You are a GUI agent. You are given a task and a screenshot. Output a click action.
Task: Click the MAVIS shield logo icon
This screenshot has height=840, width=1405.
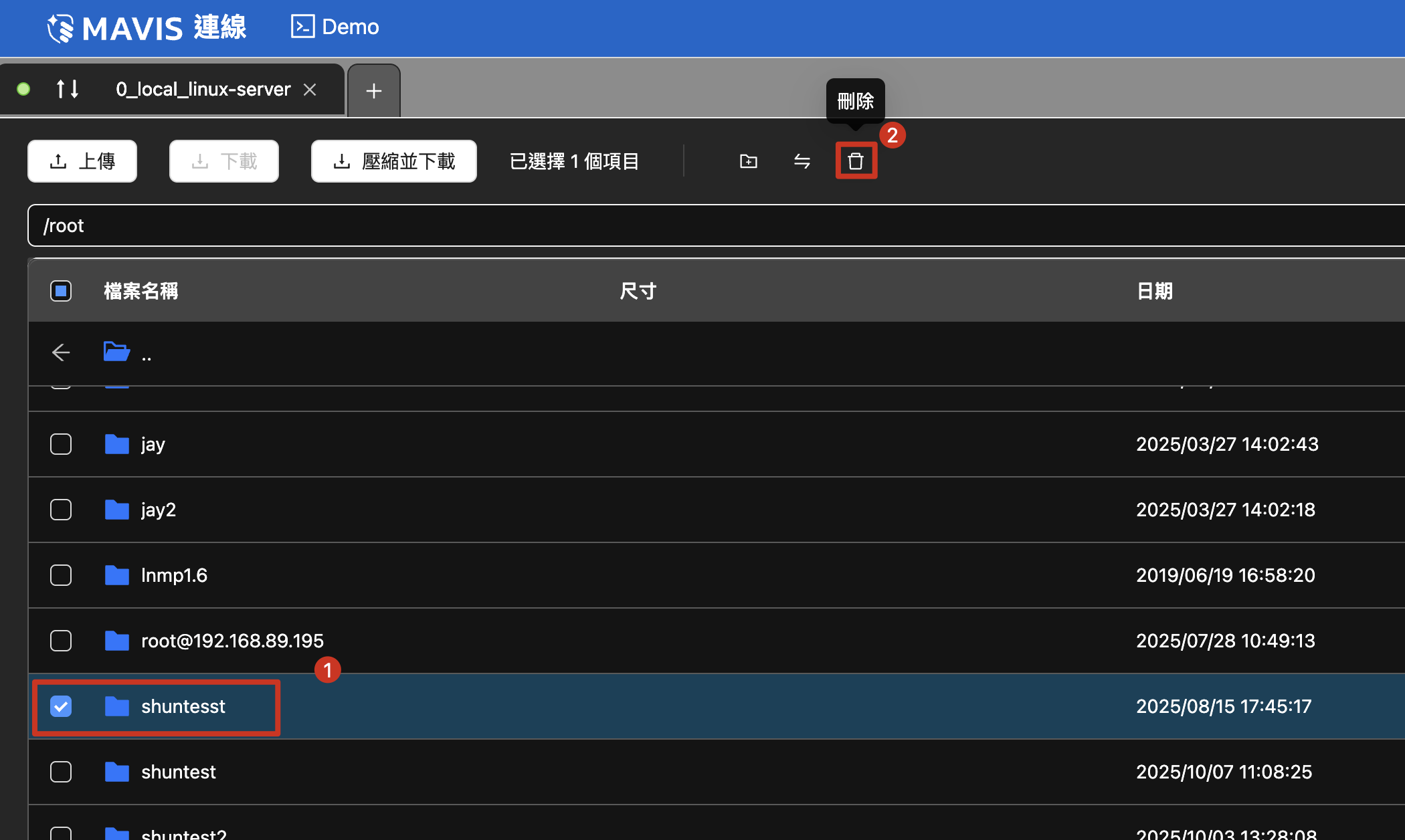coord(60,28)
